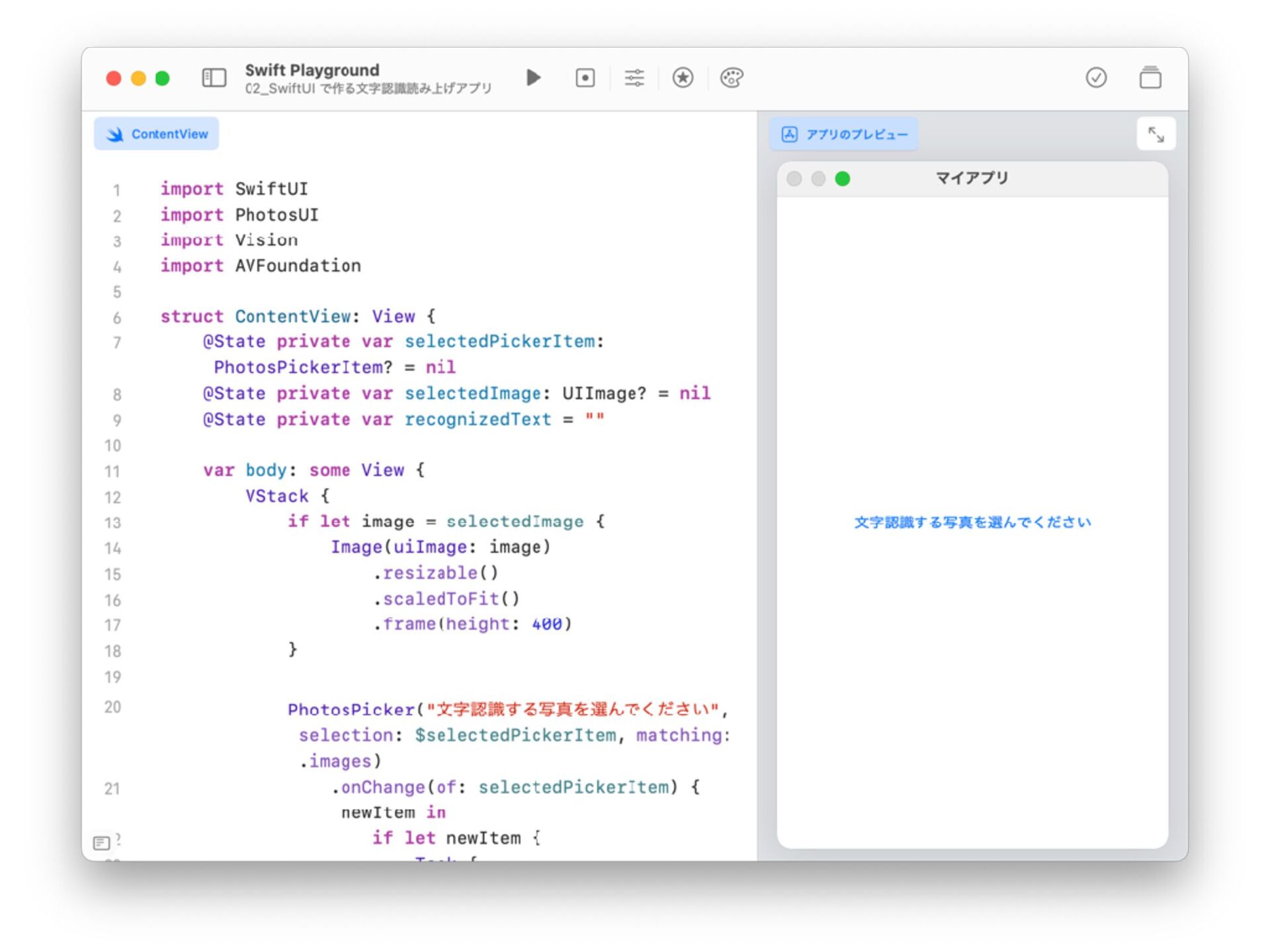Open the color palette icon
1270x952 pixels.
click(732, 78)
